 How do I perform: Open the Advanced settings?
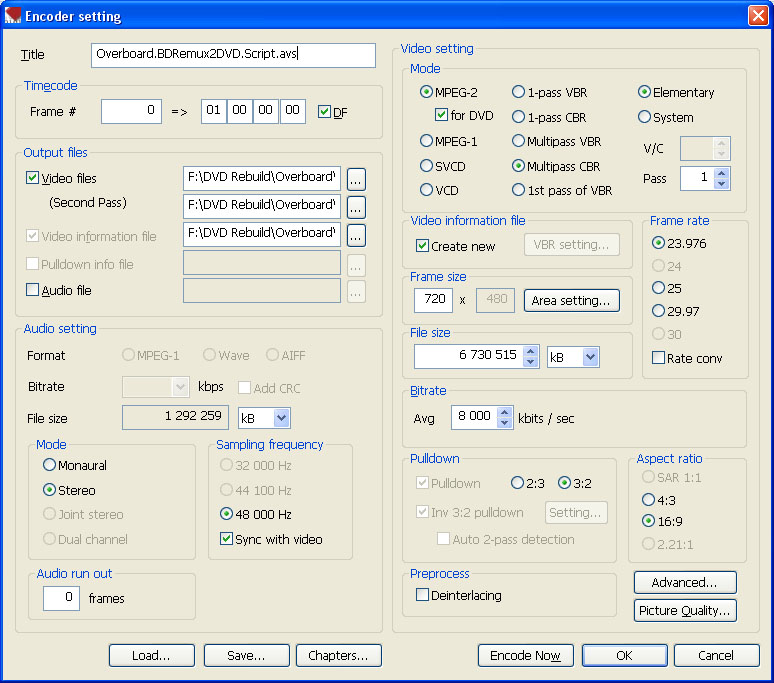point(685,582)
